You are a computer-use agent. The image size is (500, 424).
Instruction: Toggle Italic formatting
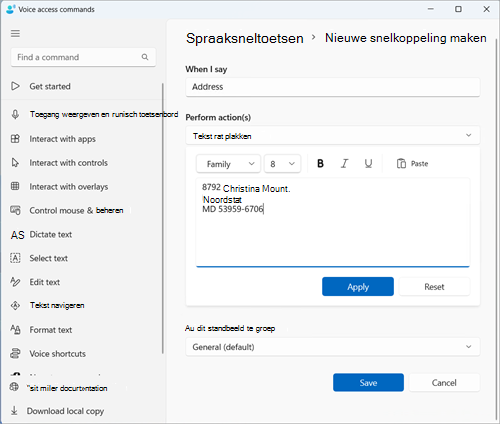[x=344, y=163]
